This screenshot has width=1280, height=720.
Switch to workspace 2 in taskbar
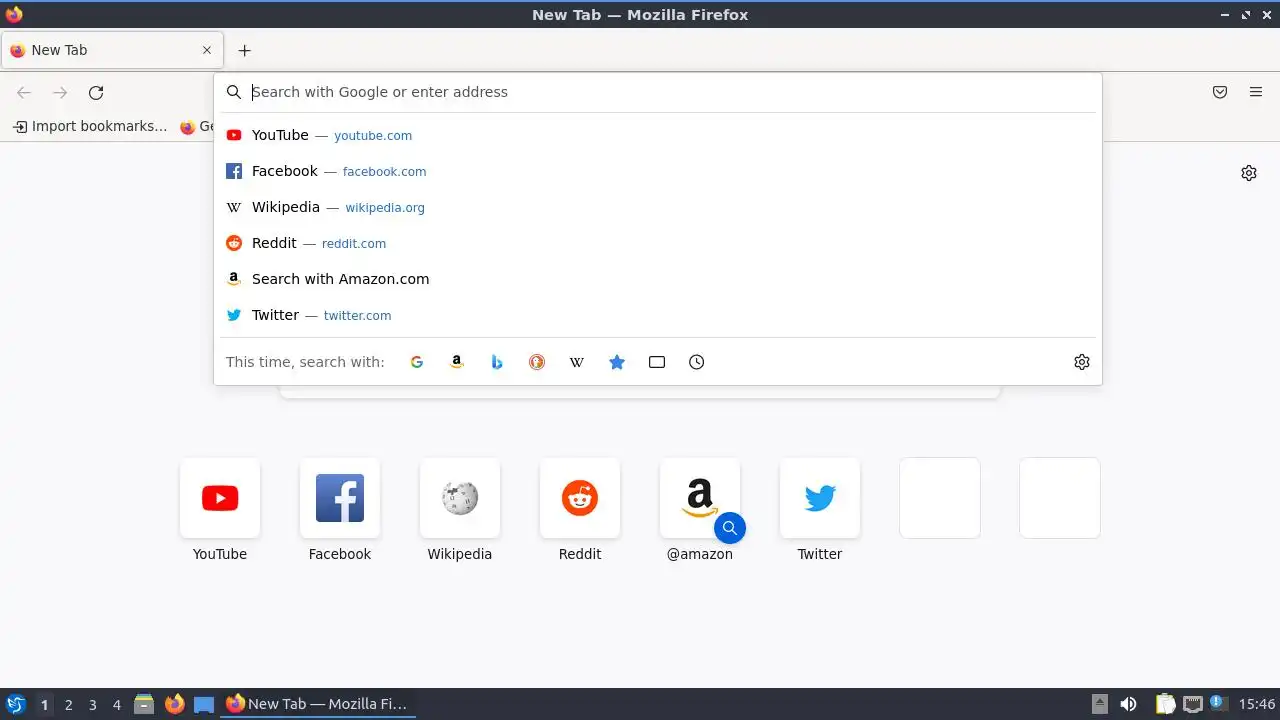pyautogui.click(x=68, y=705)
